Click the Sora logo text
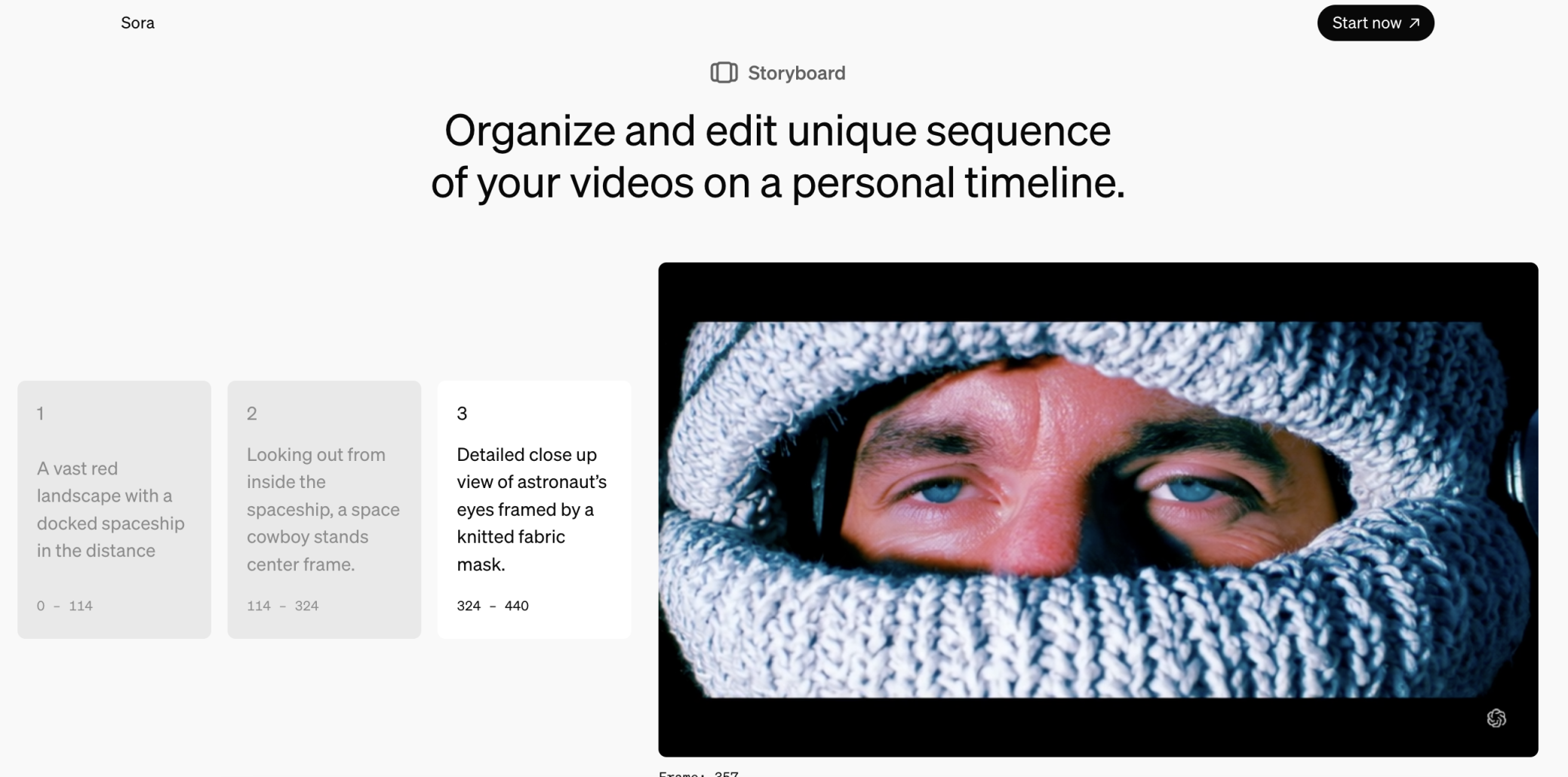The image size is (1568, 777). 137,23
